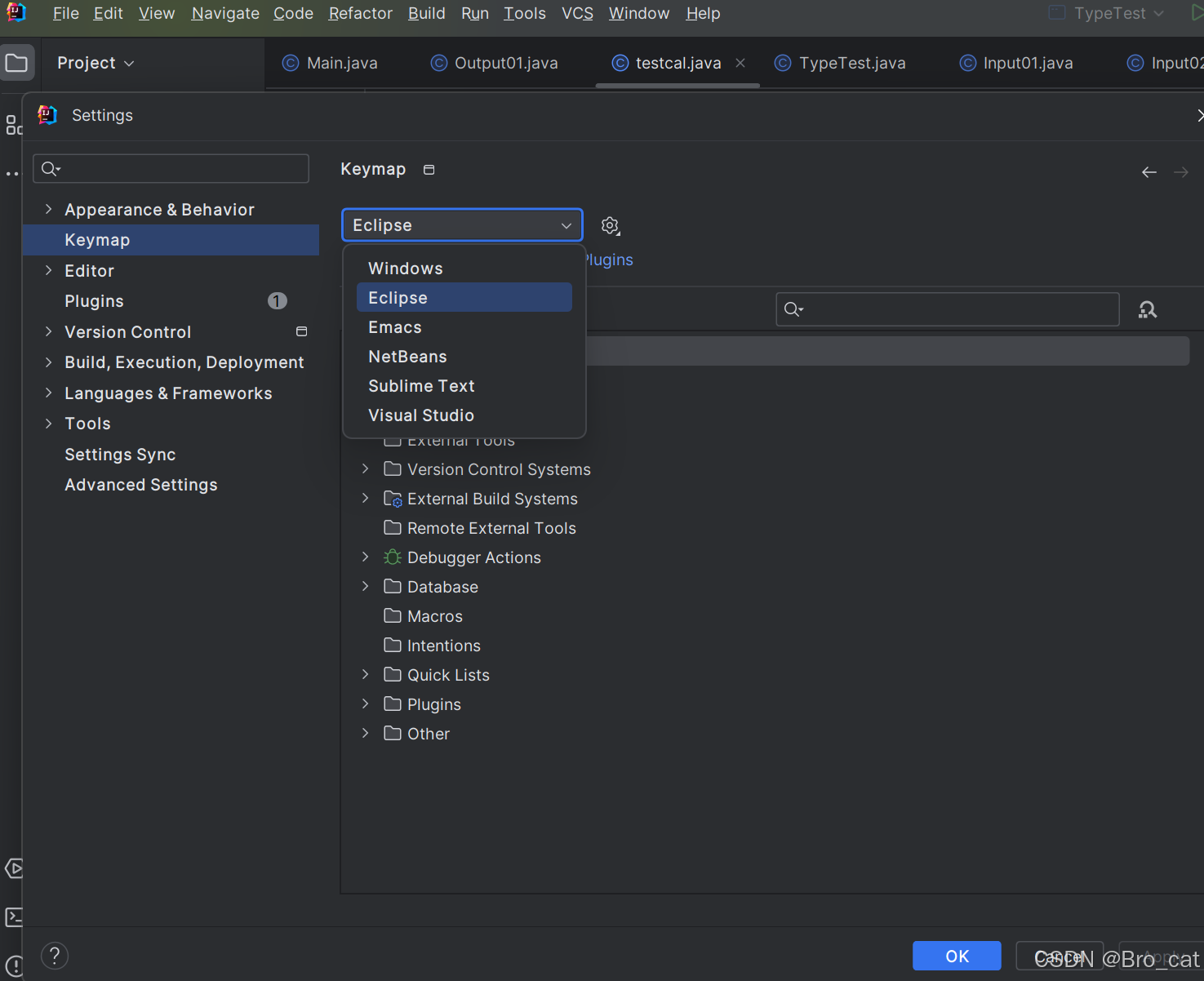Expand the Plugins keymap group
This screenshot has height=981, width=1204.
[366, 704]
